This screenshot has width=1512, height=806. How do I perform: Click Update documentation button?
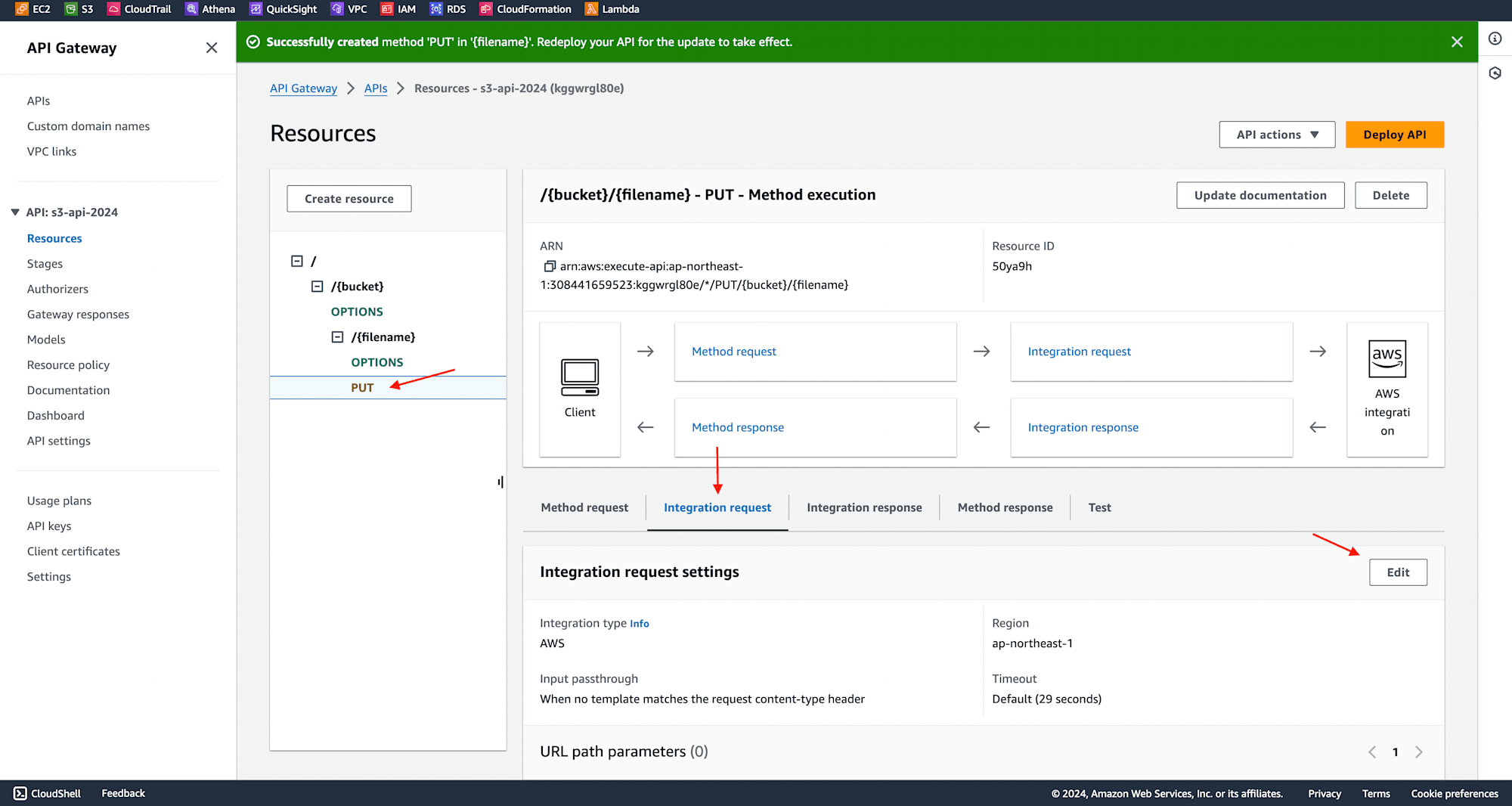tap(1260, 195)
